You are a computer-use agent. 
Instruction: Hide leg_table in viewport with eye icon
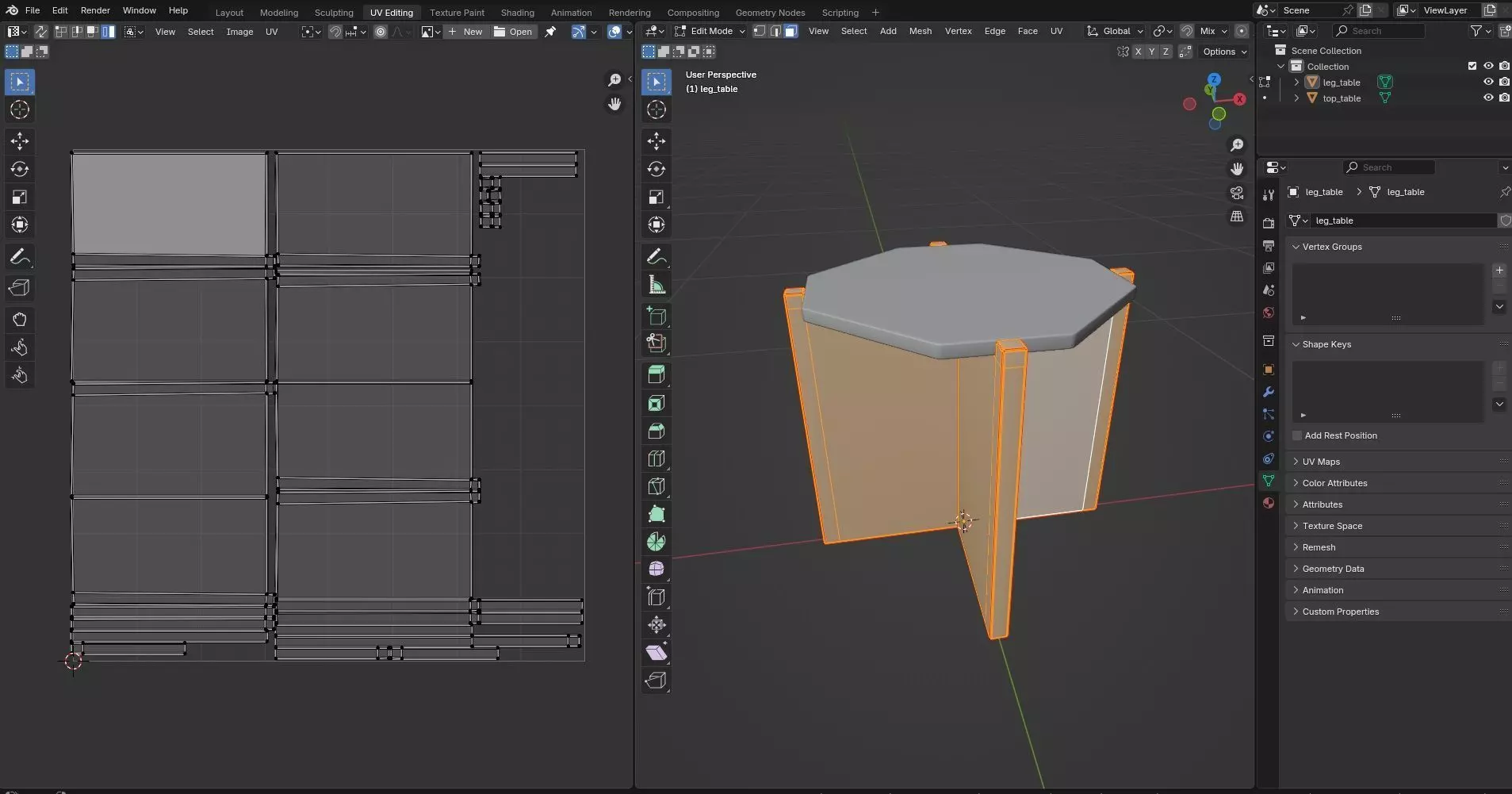click(x=1488, y=82)
